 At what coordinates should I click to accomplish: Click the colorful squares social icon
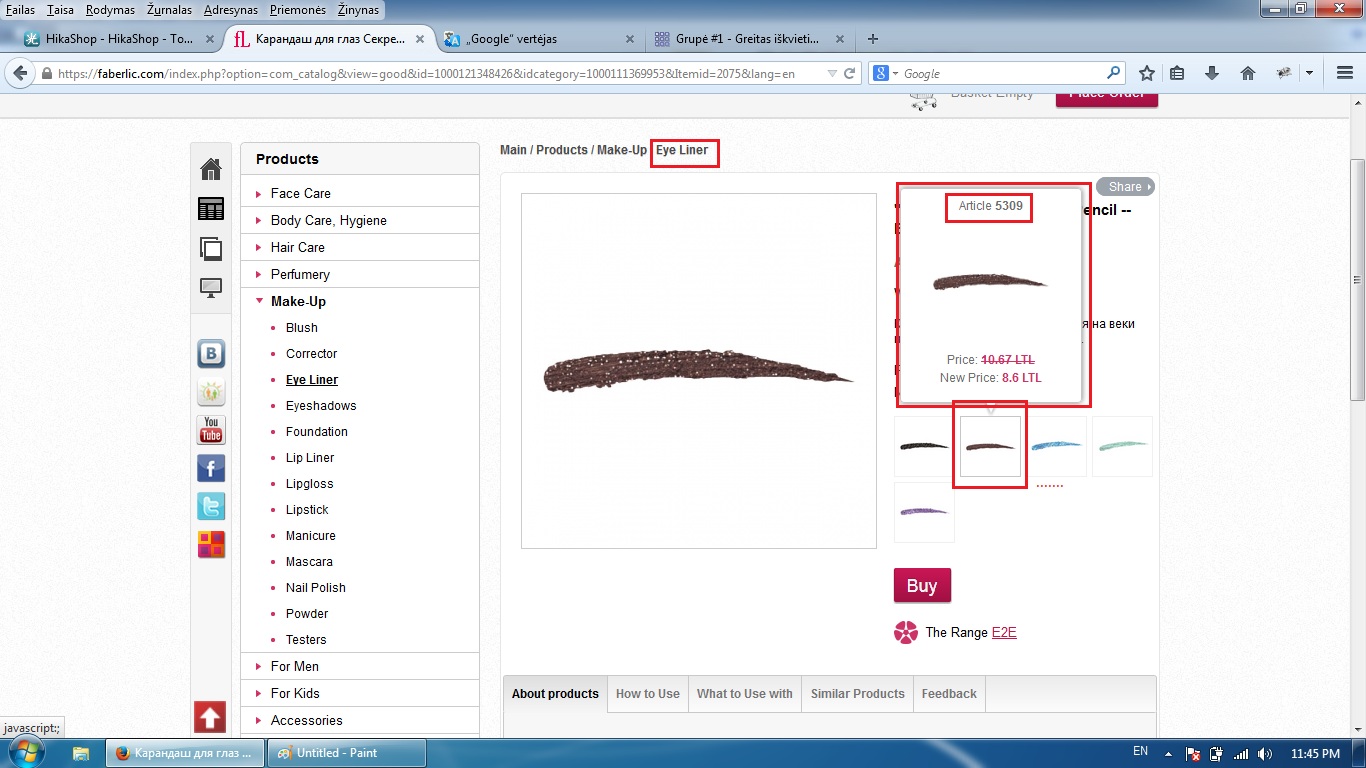211,544
